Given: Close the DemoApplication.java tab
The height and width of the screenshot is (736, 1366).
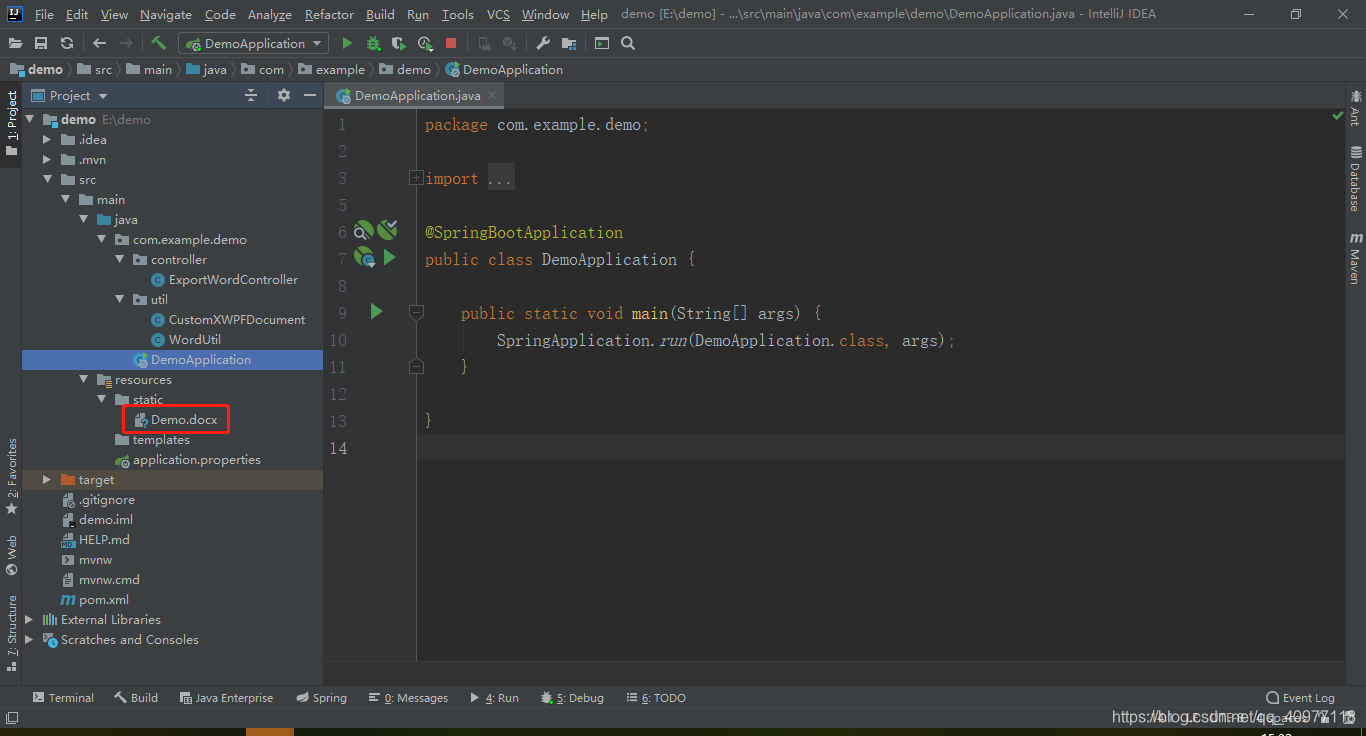Looking at the screenshot, I should pyautogui.click(x=491, y=96).
